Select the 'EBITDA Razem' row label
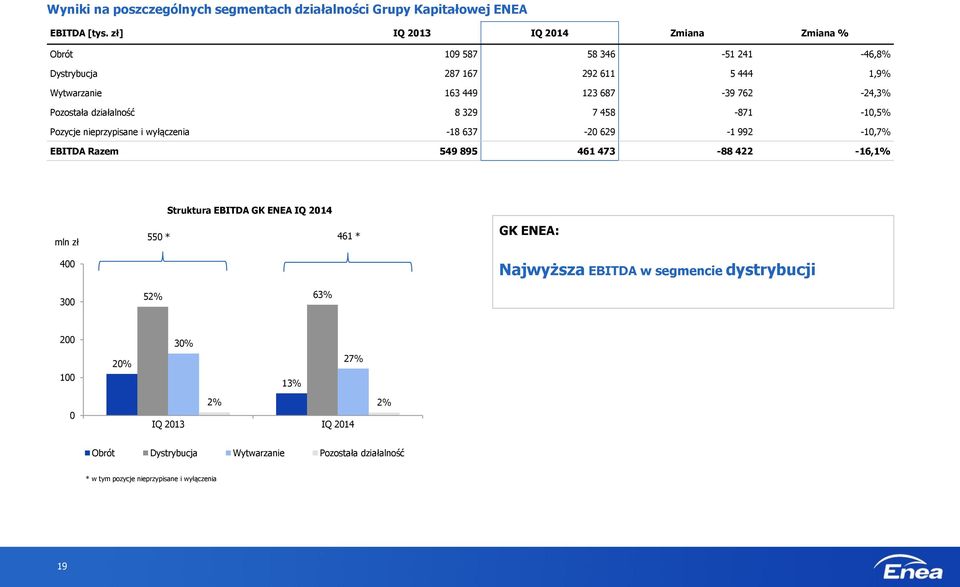The height and width of the screenshot is (587, 960). point(84,151)
